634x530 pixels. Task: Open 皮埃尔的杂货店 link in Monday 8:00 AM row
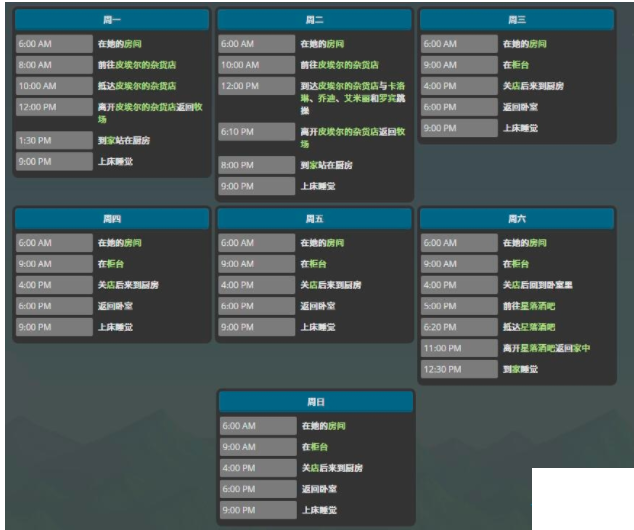pyautogui.click(x=145, y=65)
